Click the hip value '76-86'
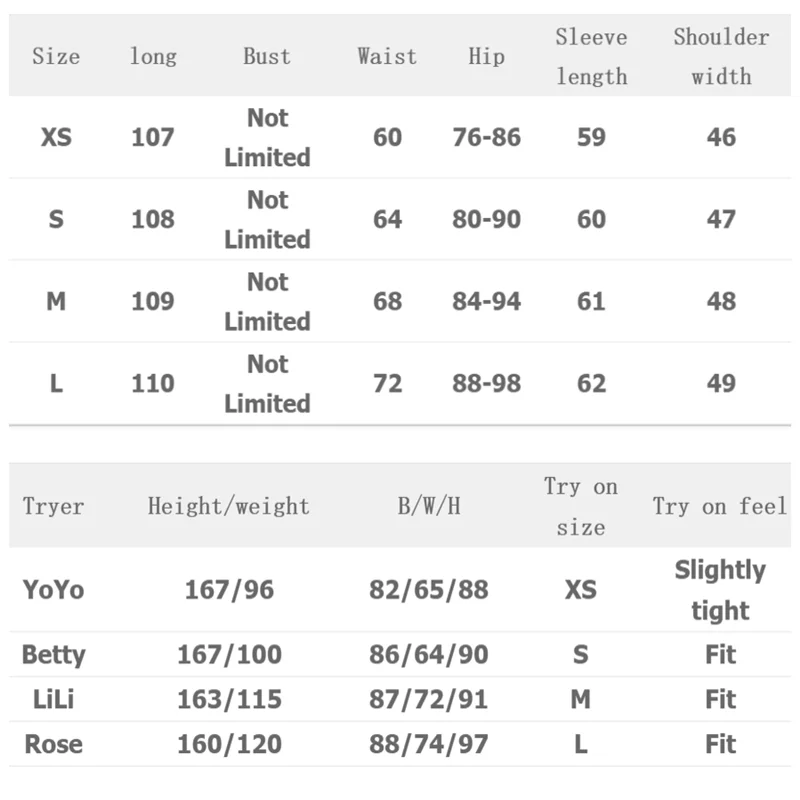This screenshot has width=800, height=800. 486,137
